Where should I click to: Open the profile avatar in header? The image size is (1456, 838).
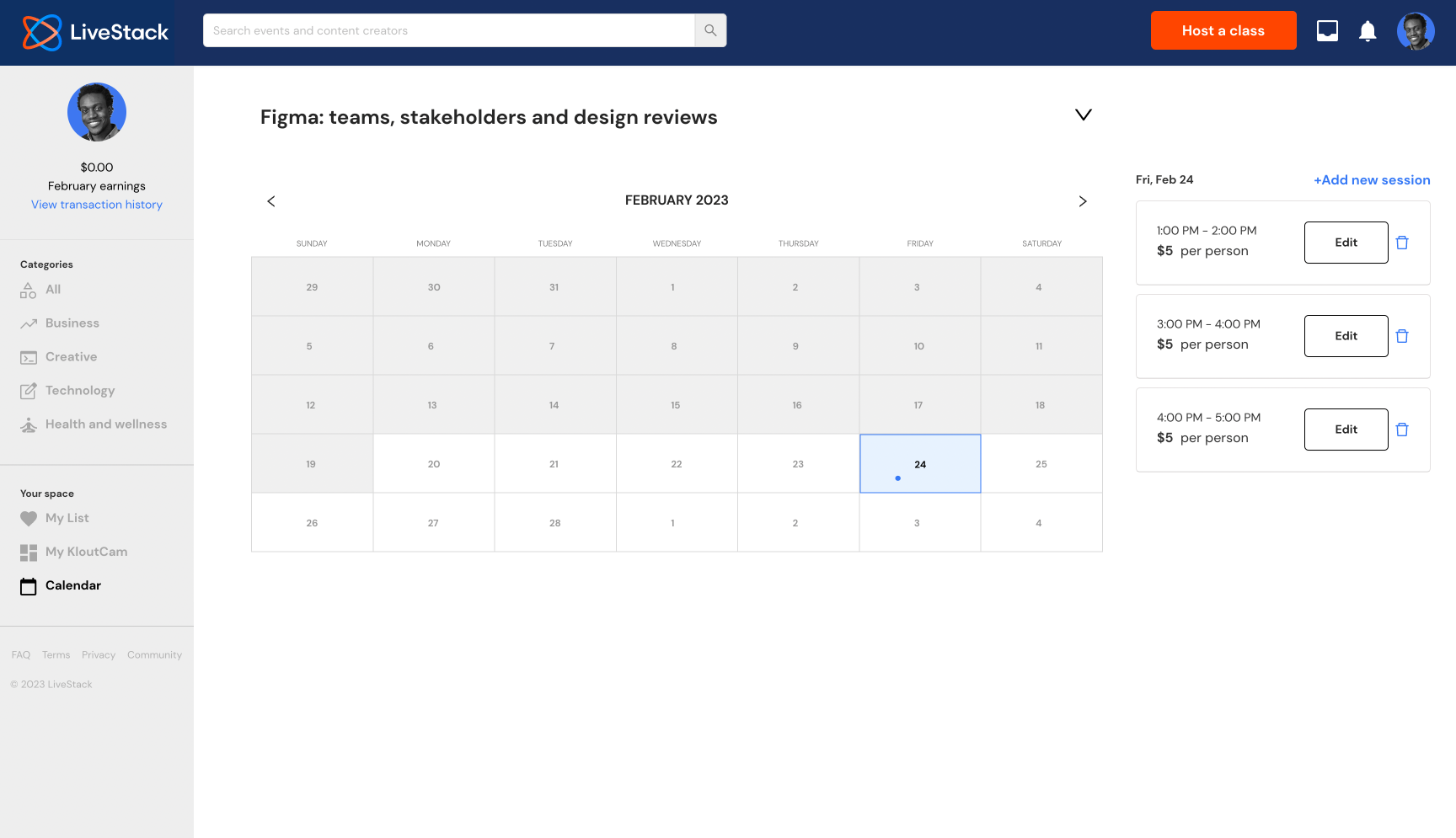[1416, 31]
